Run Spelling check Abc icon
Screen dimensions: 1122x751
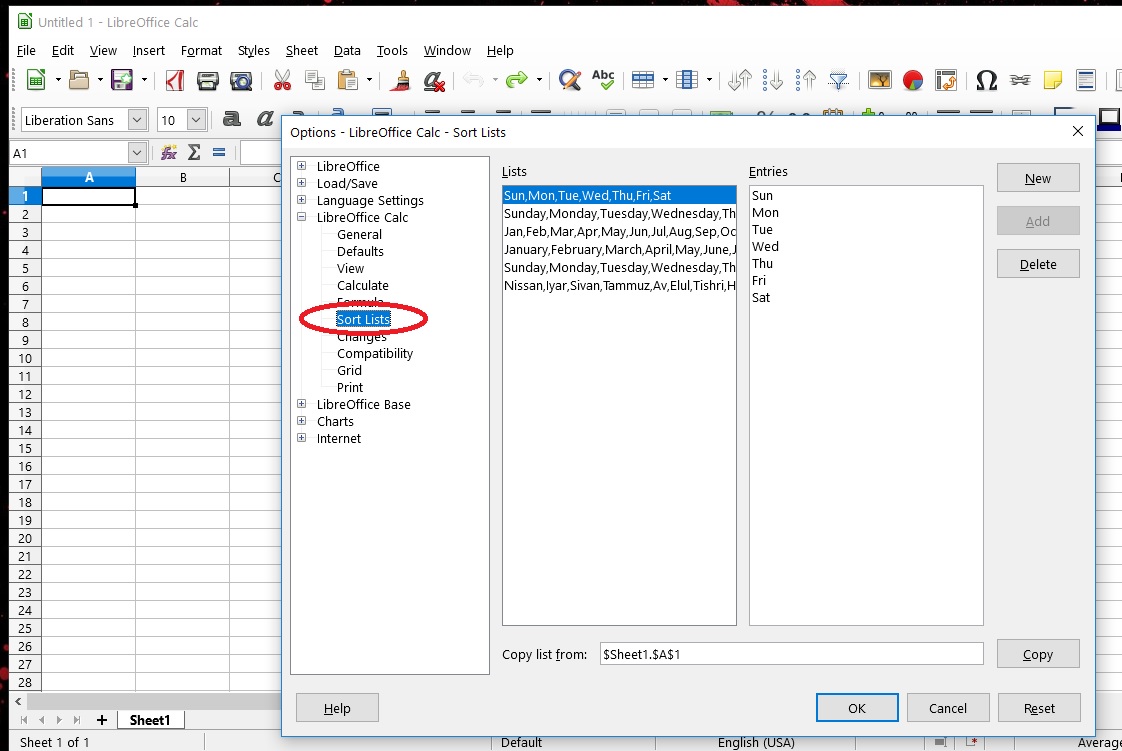tap(603, 80)
